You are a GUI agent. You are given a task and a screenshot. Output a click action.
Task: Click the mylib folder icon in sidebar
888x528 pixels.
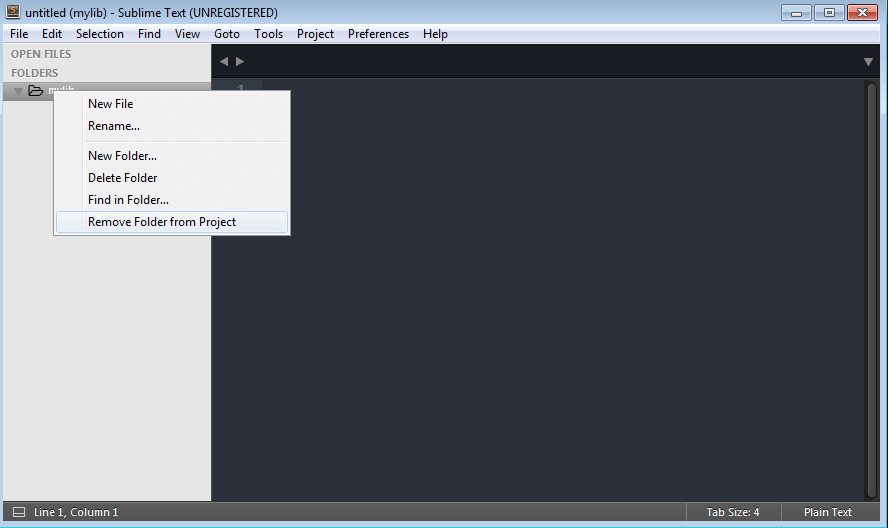pyautogui.click(x=36, y=91)
